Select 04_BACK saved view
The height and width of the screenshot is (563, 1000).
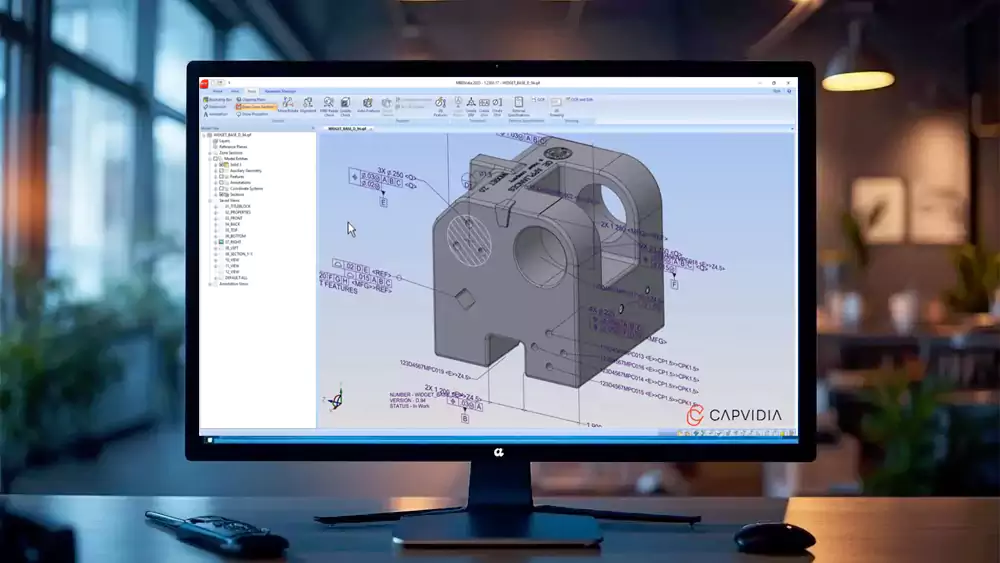click(232, 224)
